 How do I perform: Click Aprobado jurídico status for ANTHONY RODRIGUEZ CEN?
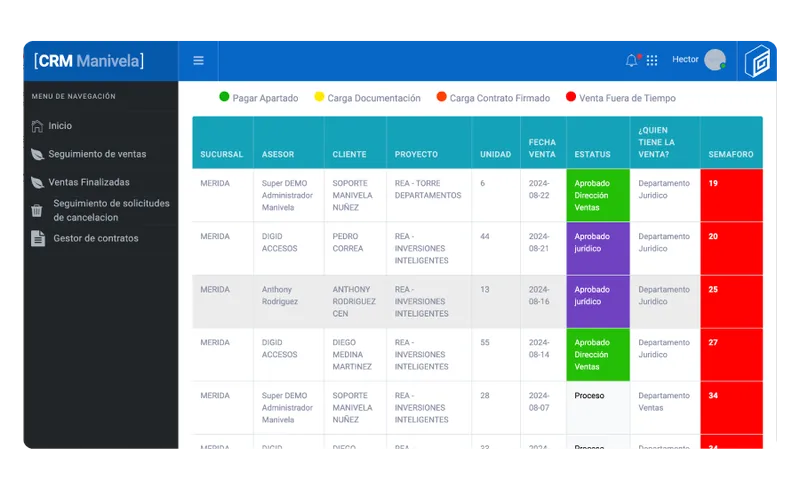(598, 302)
